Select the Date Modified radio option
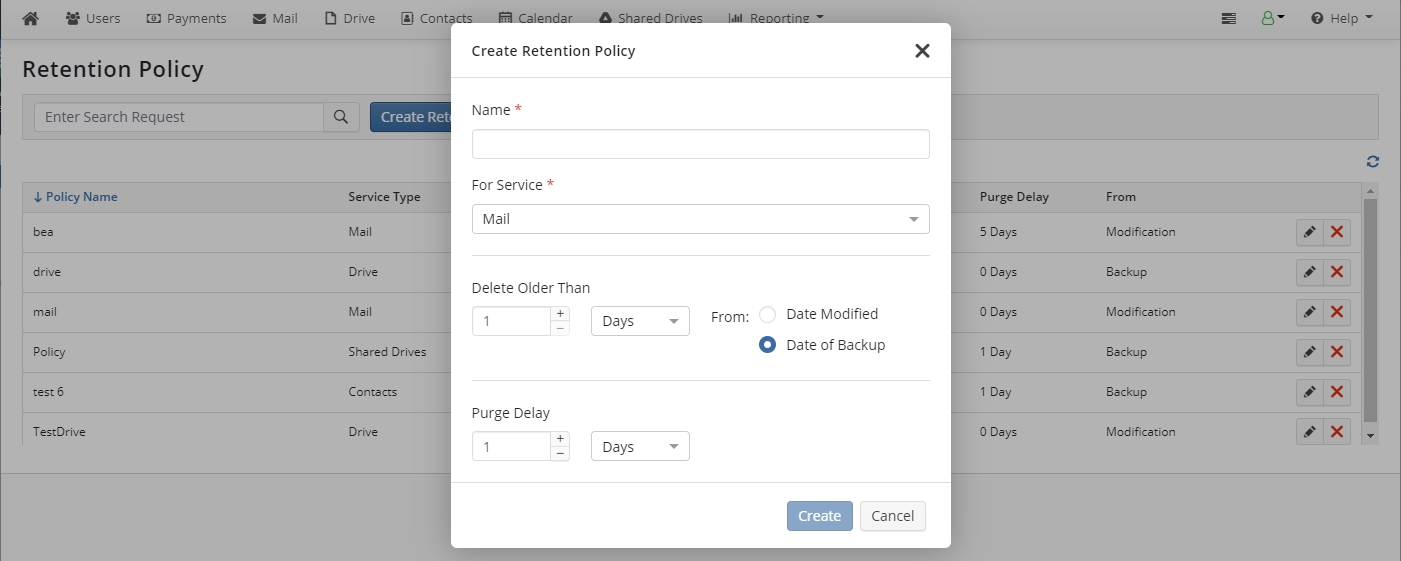 (x=768, y=315)
